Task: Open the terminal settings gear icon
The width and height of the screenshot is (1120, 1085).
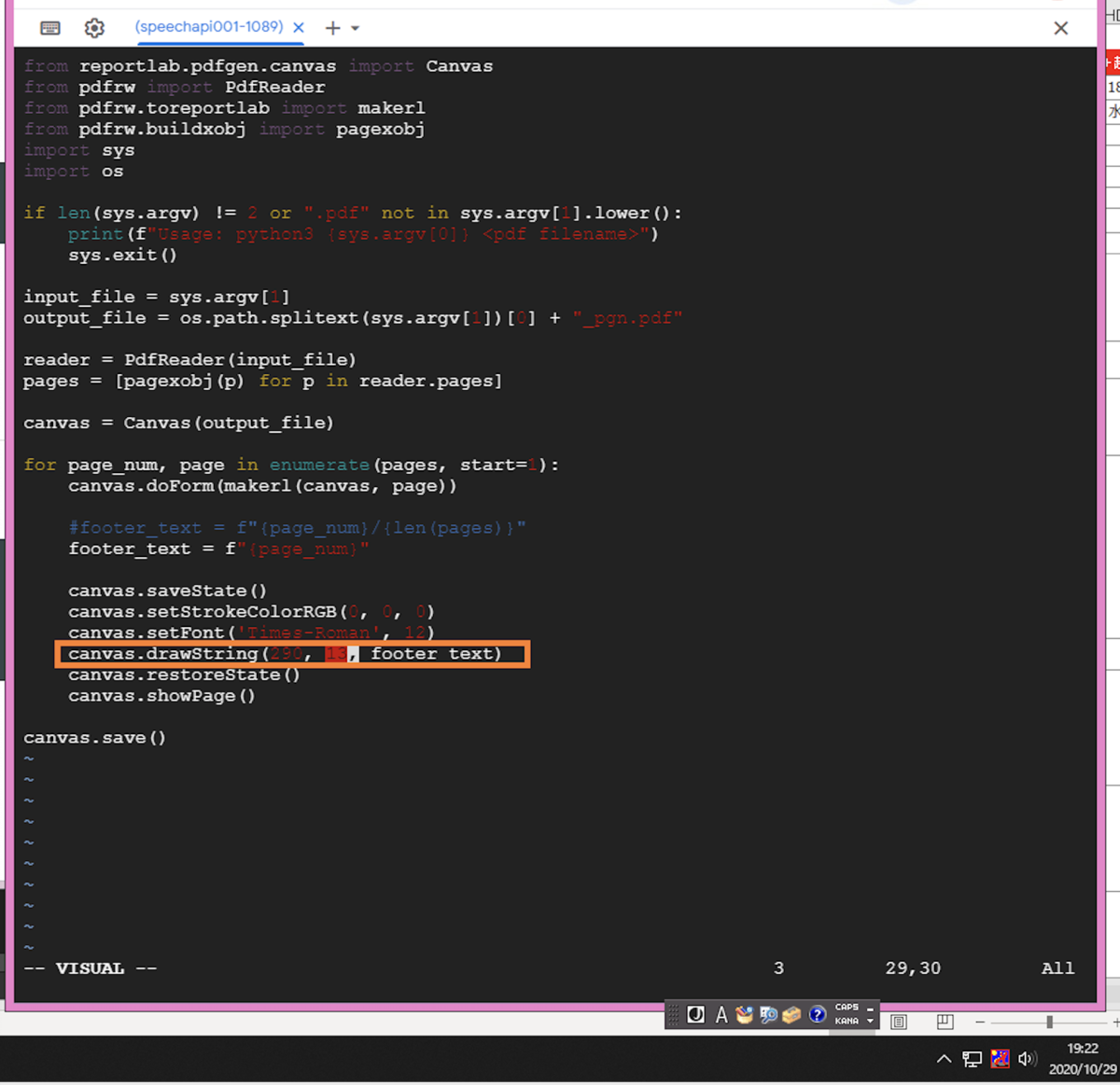Action: coord(93,28)
